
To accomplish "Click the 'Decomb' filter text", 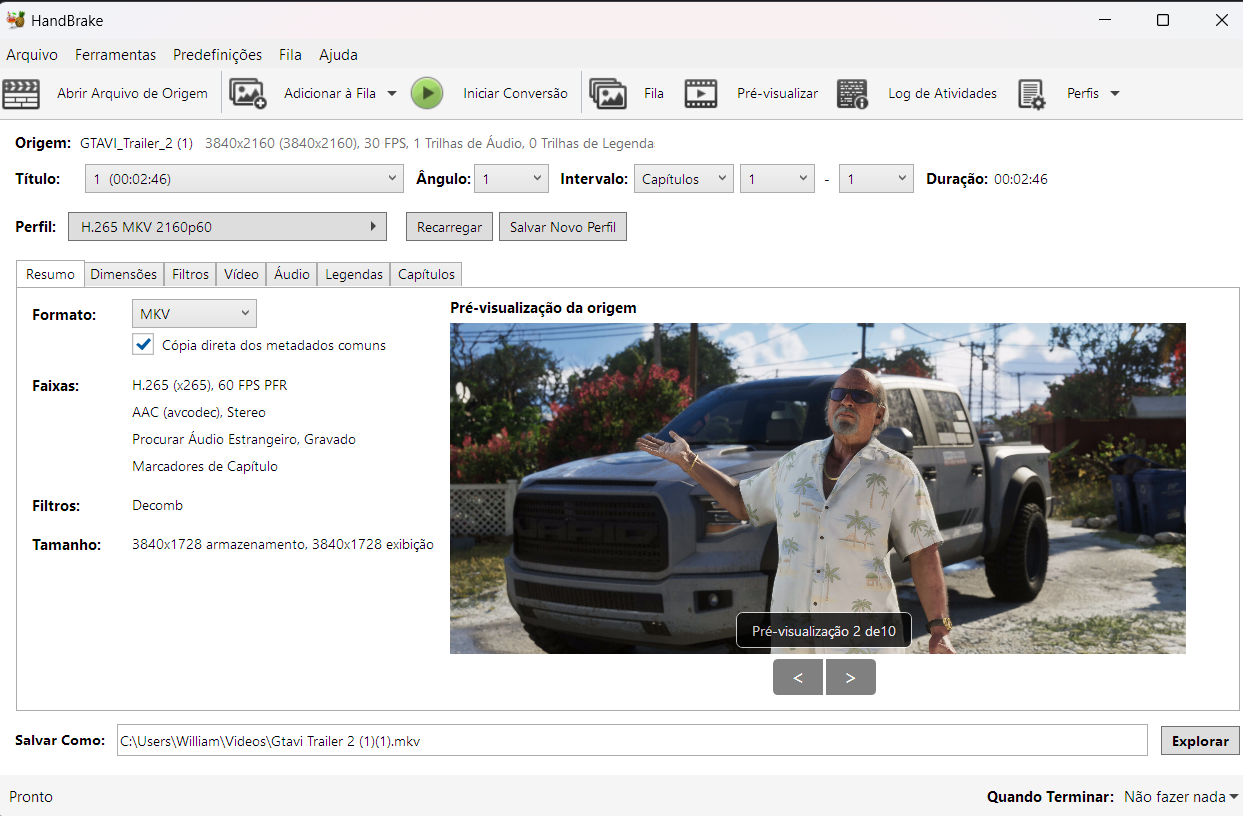I will [x=158, y=505].
